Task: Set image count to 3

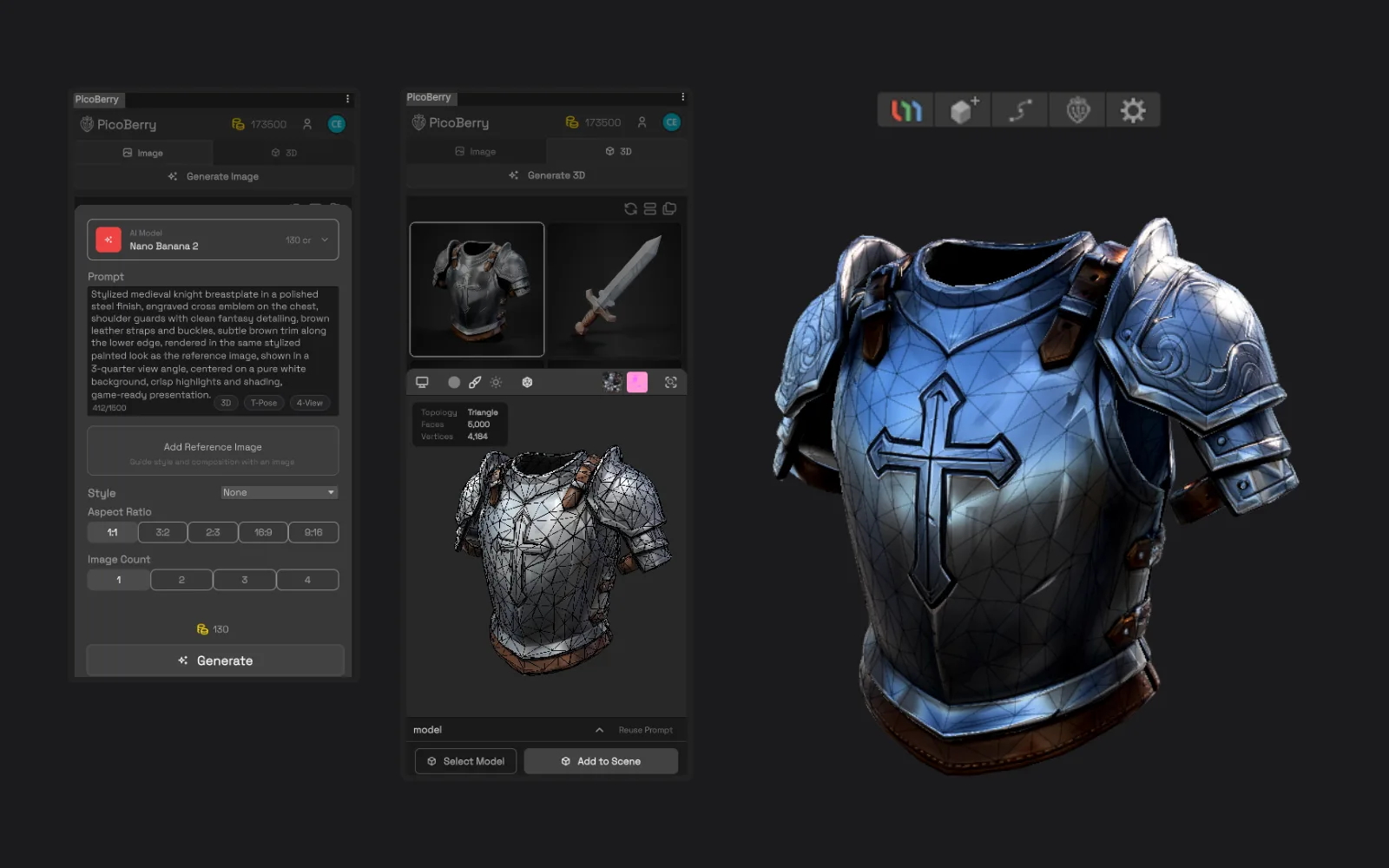Action: (245, 580)
